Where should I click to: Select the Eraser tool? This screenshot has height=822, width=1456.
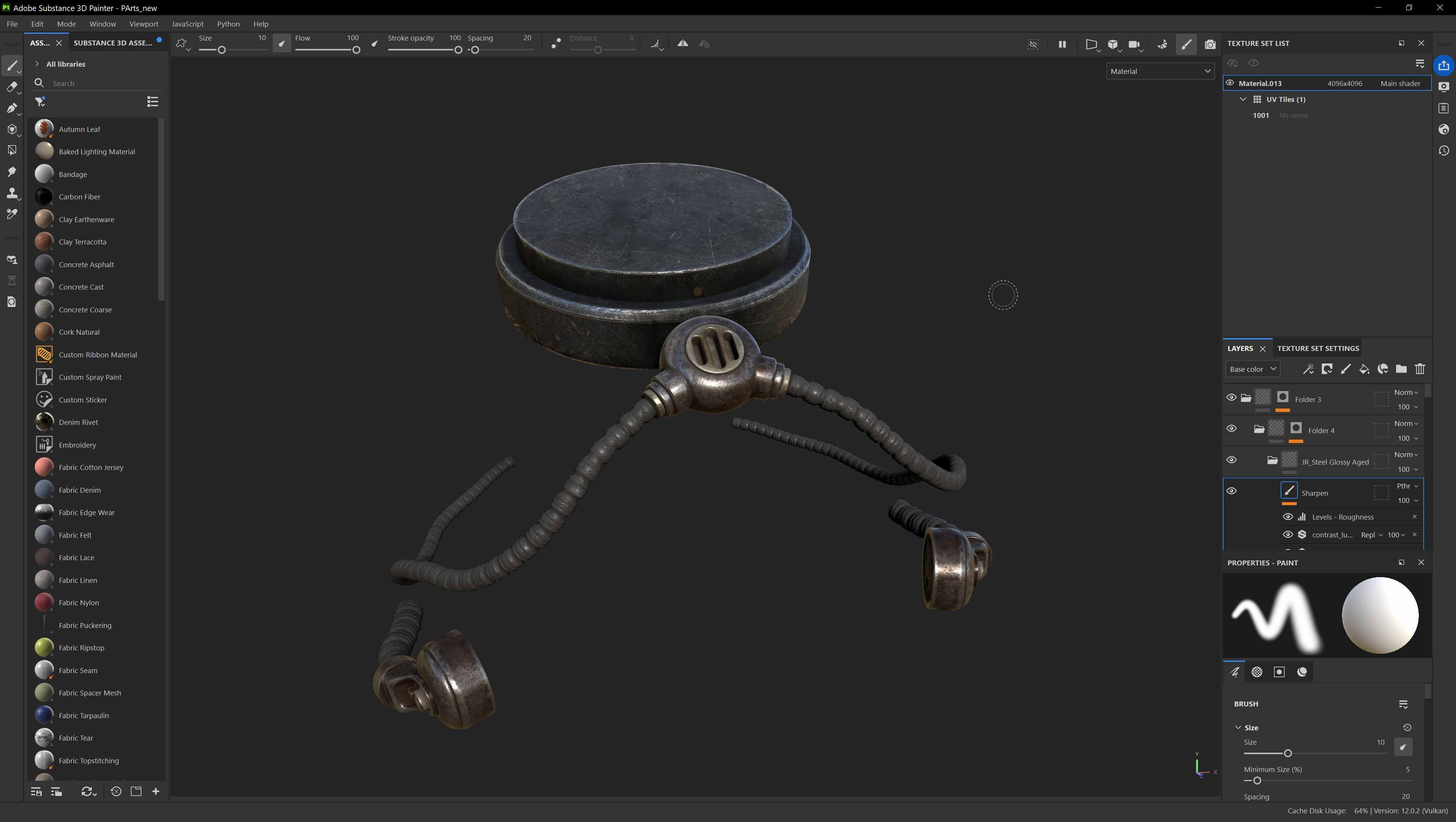point(11,87)
